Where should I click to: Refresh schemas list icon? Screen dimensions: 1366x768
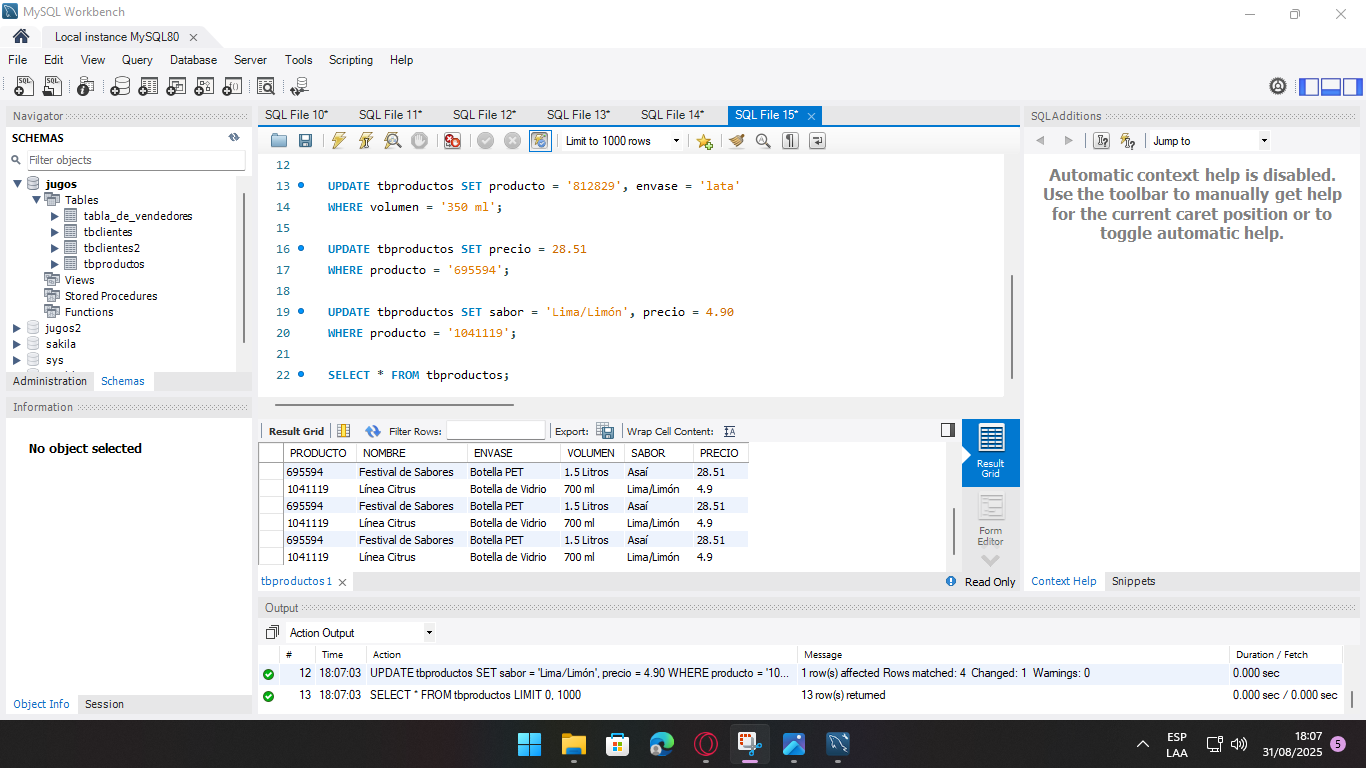(x=234, y=138)
